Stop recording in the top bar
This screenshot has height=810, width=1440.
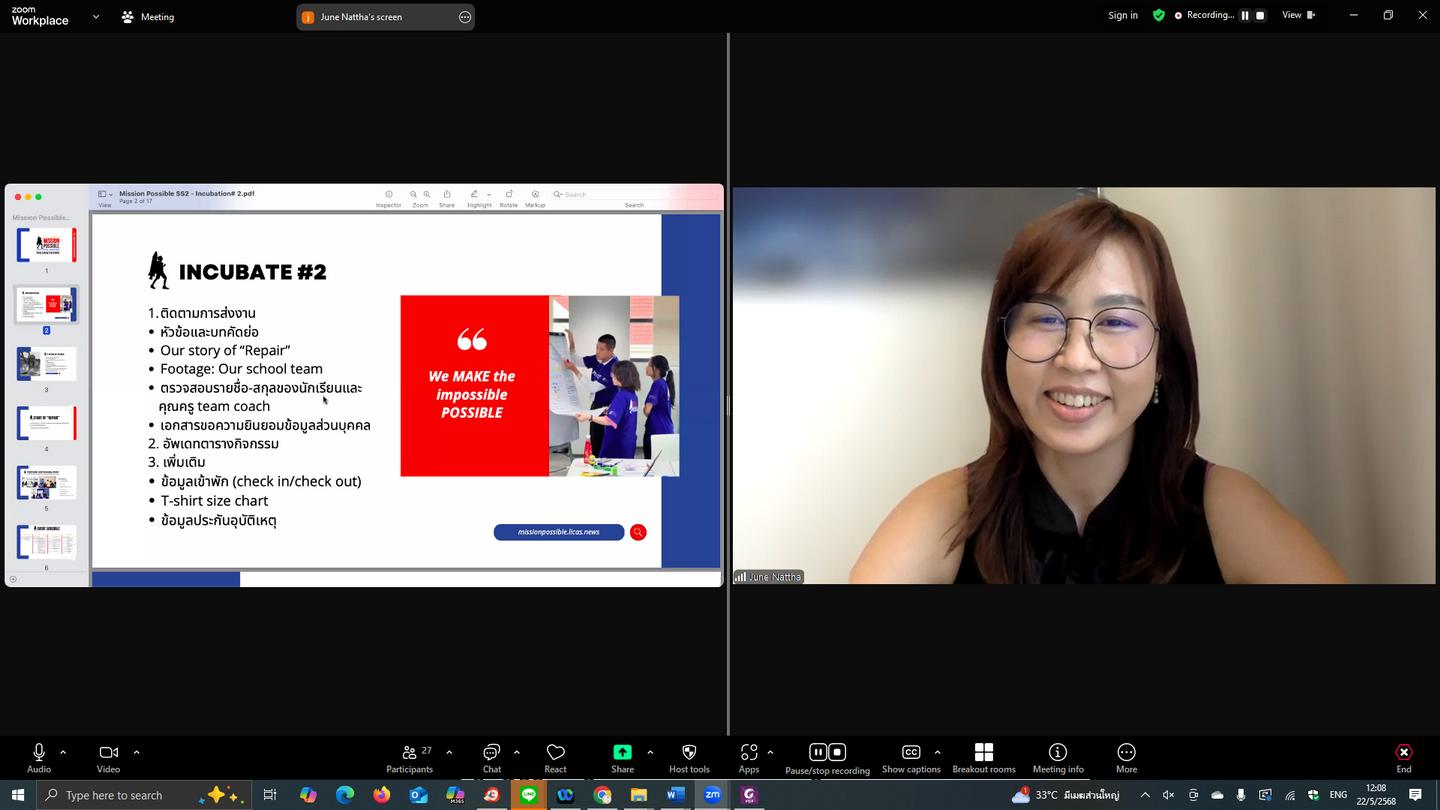click(1260, 15)
